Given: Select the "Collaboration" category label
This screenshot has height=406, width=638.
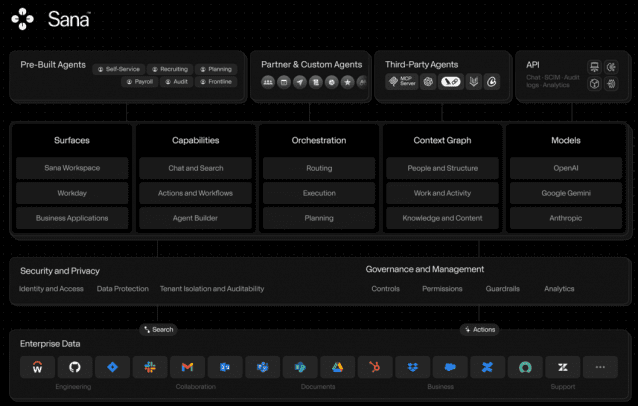Looking at the screenshot, I should [196, 387].
